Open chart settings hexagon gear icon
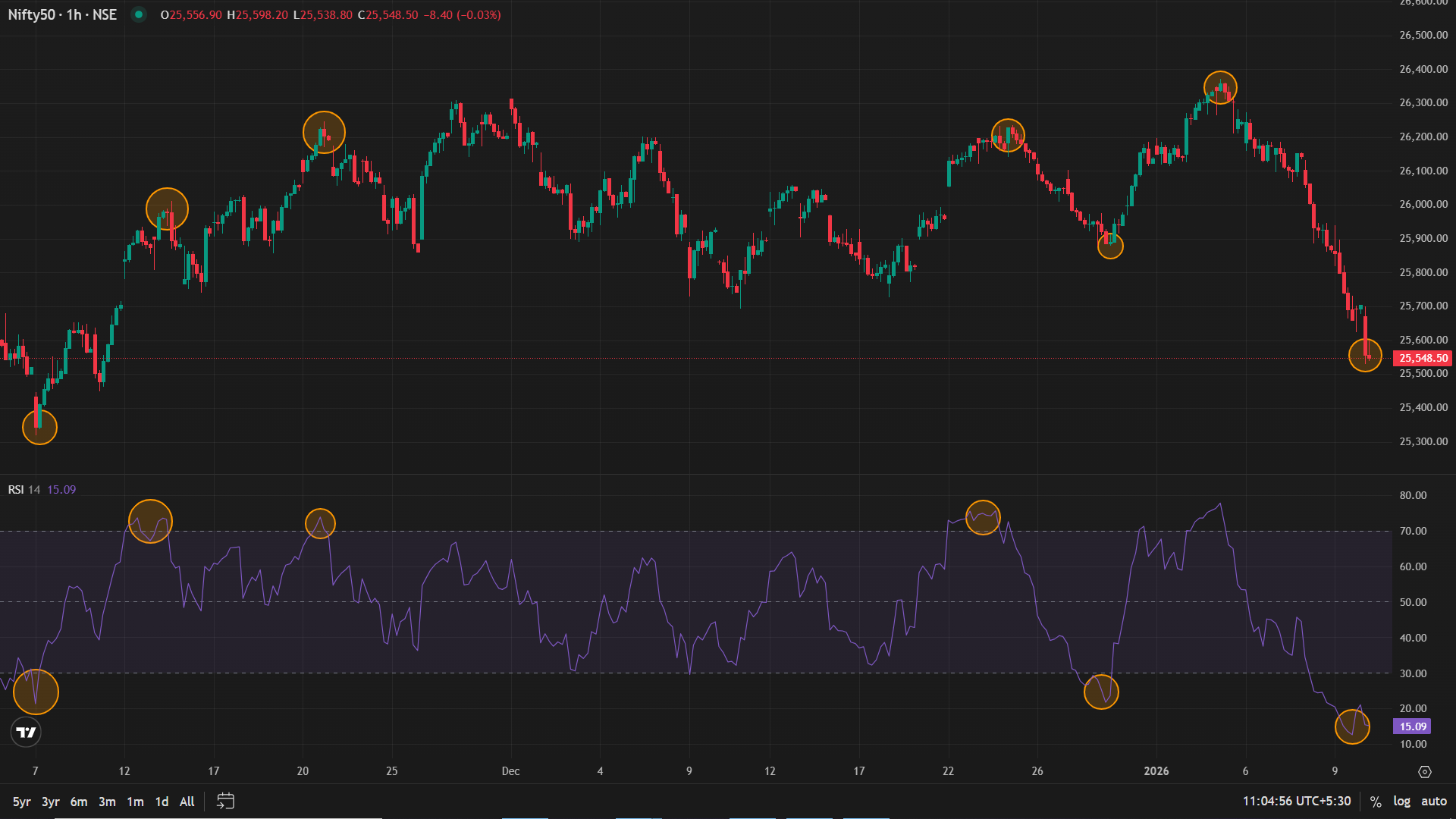The height and width of the screenshot is (819, 1456). click(1424, 771)
